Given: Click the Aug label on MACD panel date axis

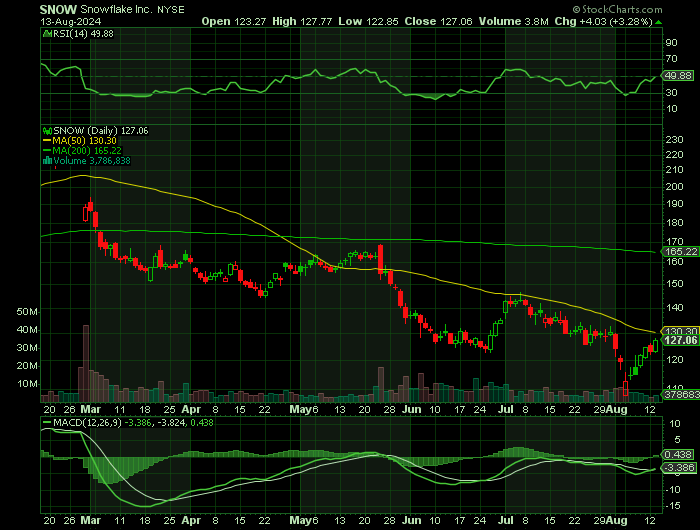Looking at the screenshot, I should [617, 521].
